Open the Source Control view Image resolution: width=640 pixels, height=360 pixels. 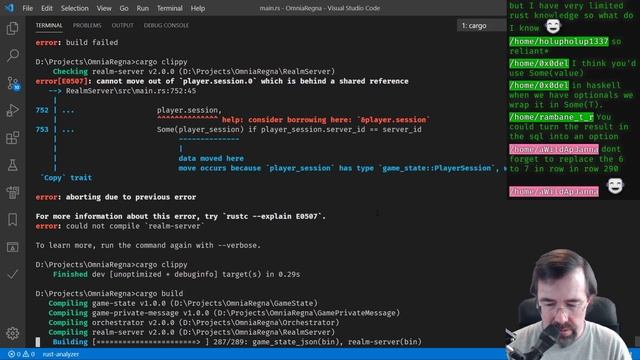click(13, 83)
